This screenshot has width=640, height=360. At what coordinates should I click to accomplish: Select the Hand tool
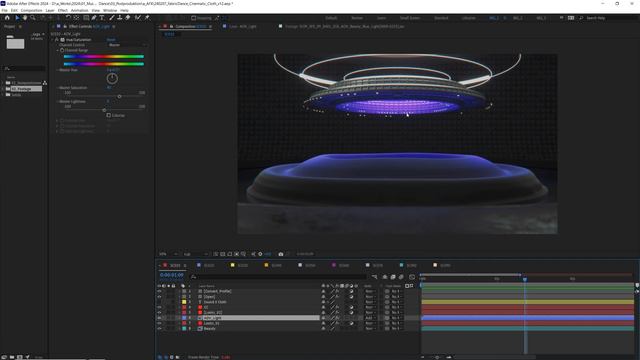click(25, 18)
